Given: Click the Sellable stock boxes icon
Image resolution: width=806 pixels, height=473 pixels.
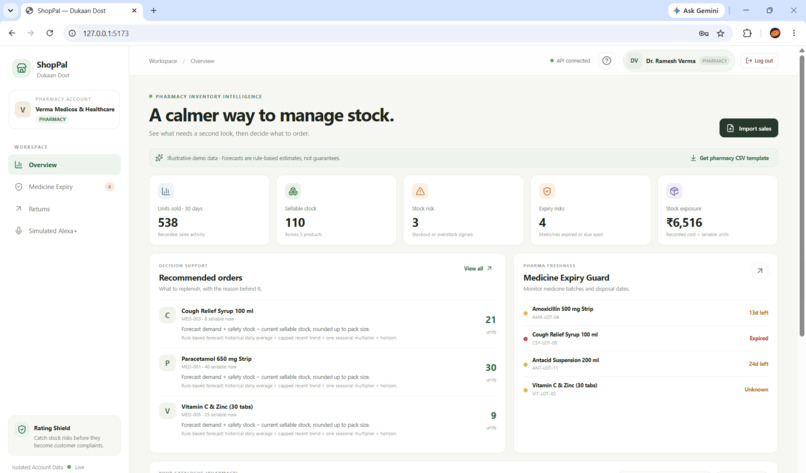Looking at the screenshot, I should tap(293, 191).
